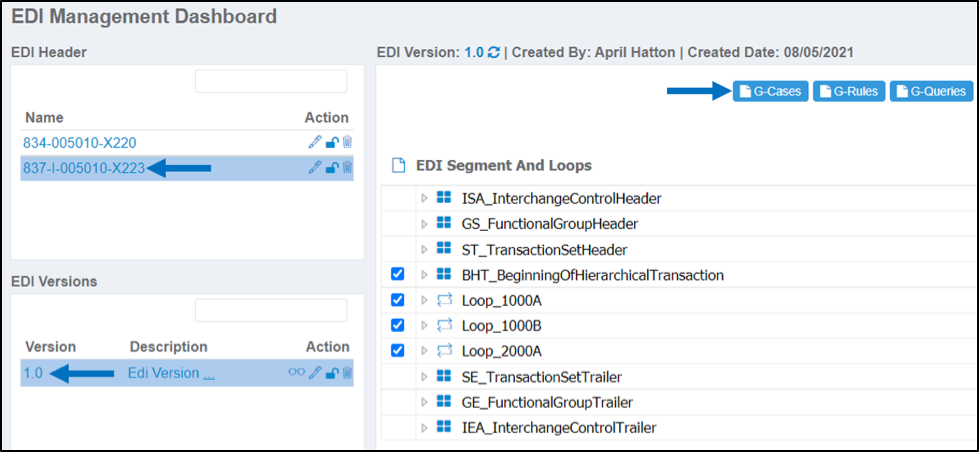Focus the EDI Header search field
Viewport: 979px width, 452px height.
coord(271,81)
